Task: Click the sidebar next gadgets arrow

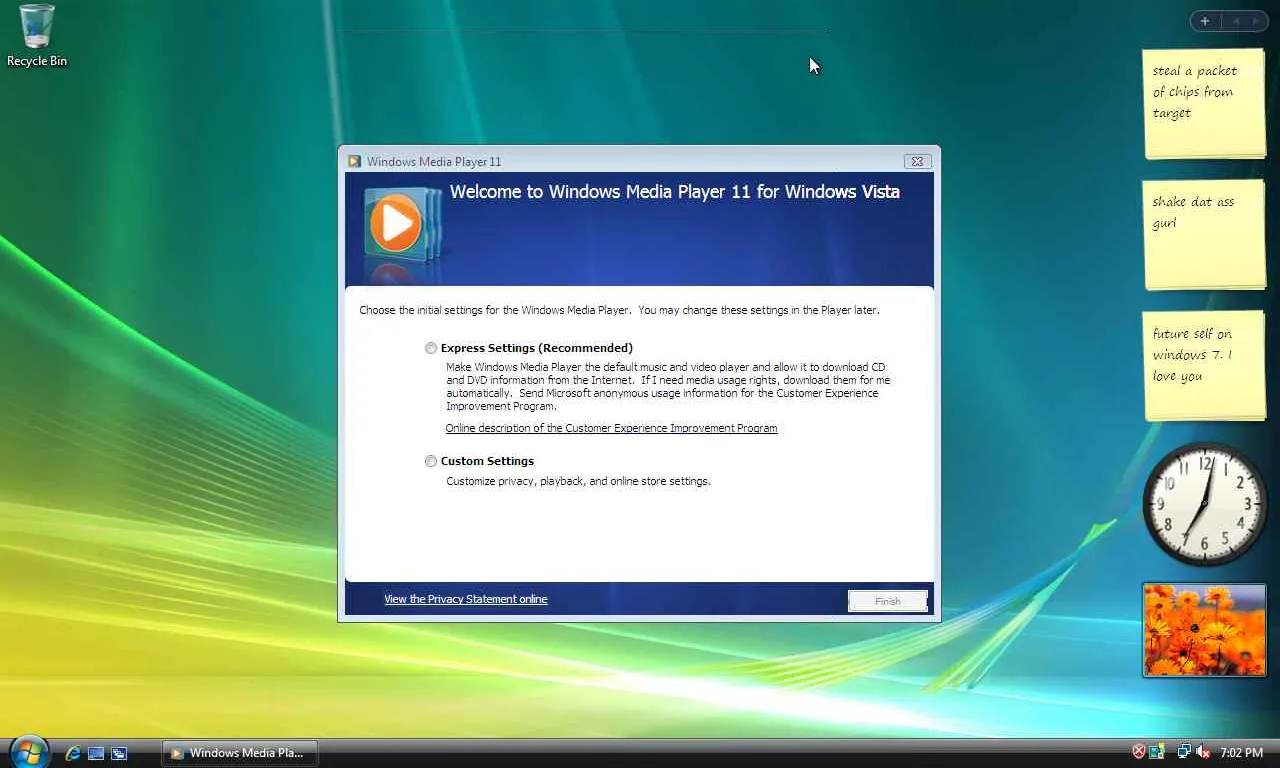Action: [1256, 21]
